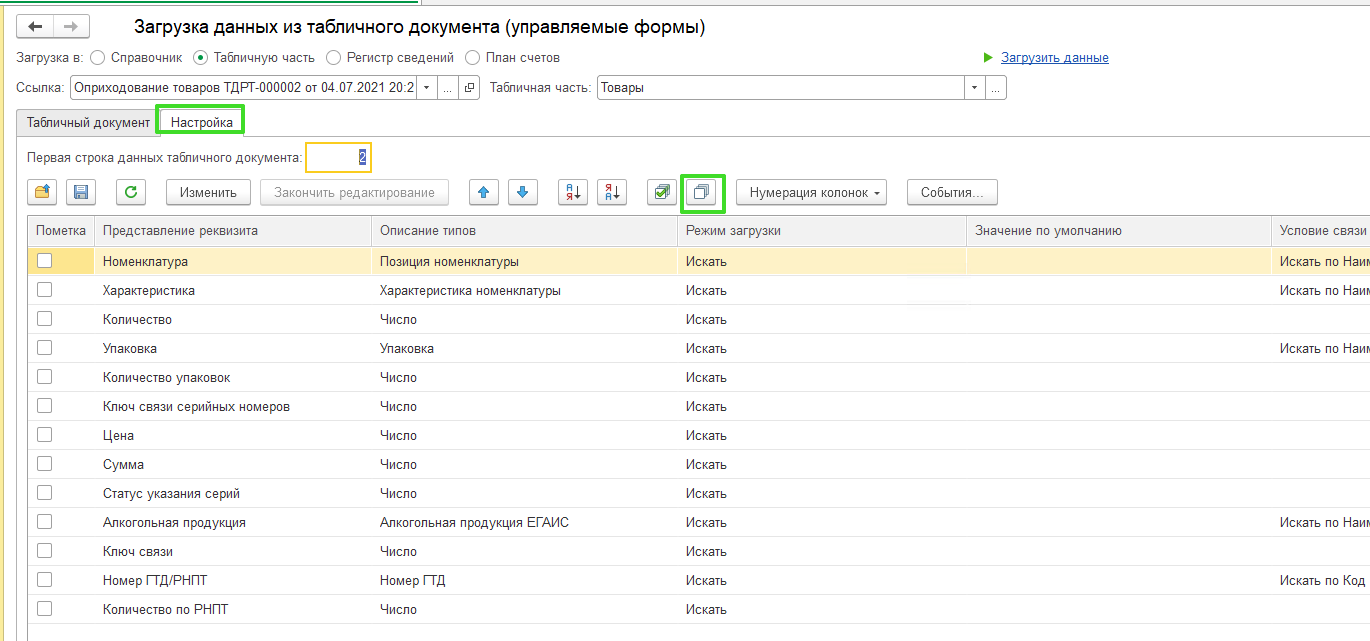Click Характеристика номенклатуры type cell
Image resolution: width=1370 pixels, height=641 pixels.
pos(524,290)
